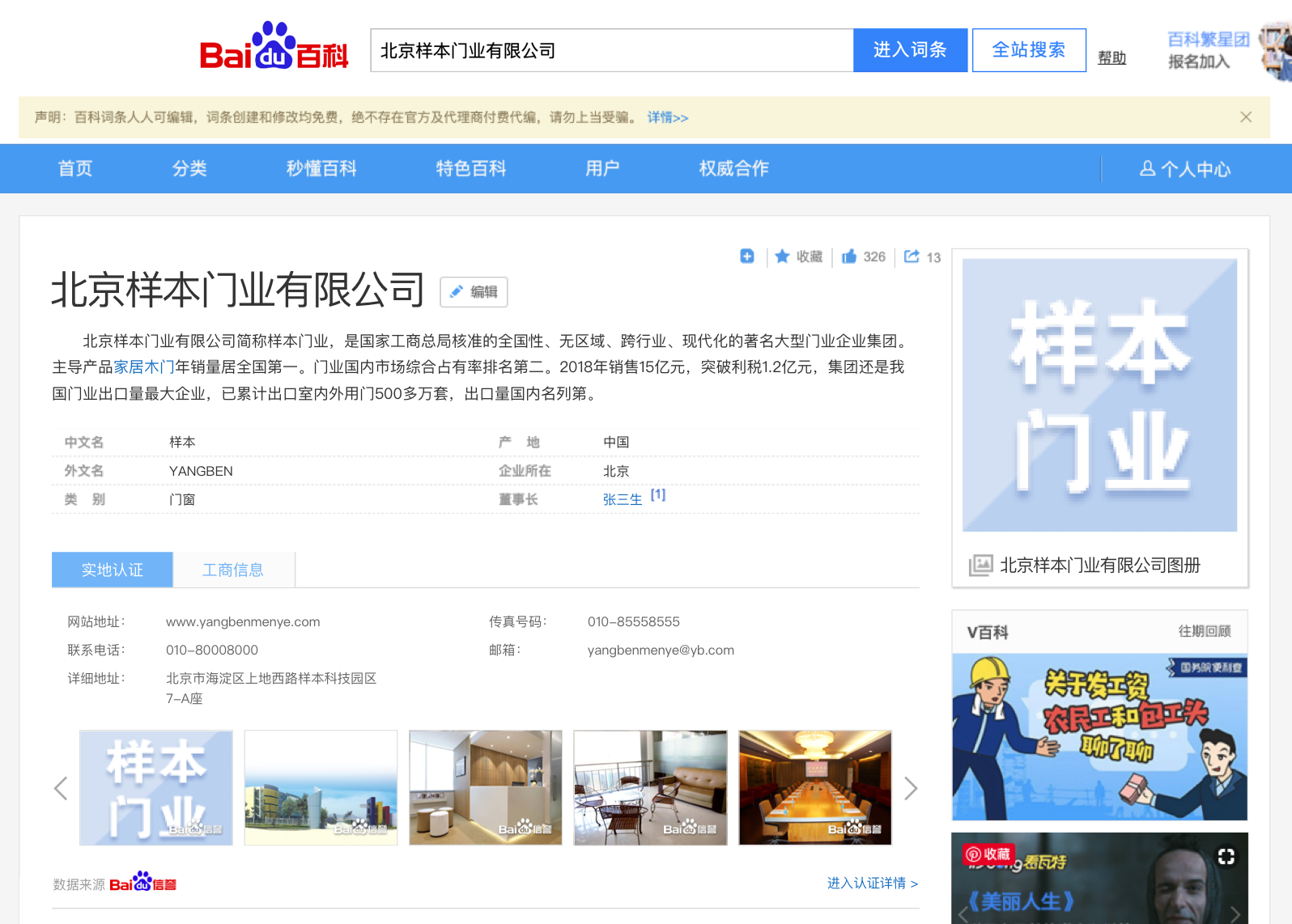Open the lounge seating thumbnail

pyautogui.click(x=651, y=788)
